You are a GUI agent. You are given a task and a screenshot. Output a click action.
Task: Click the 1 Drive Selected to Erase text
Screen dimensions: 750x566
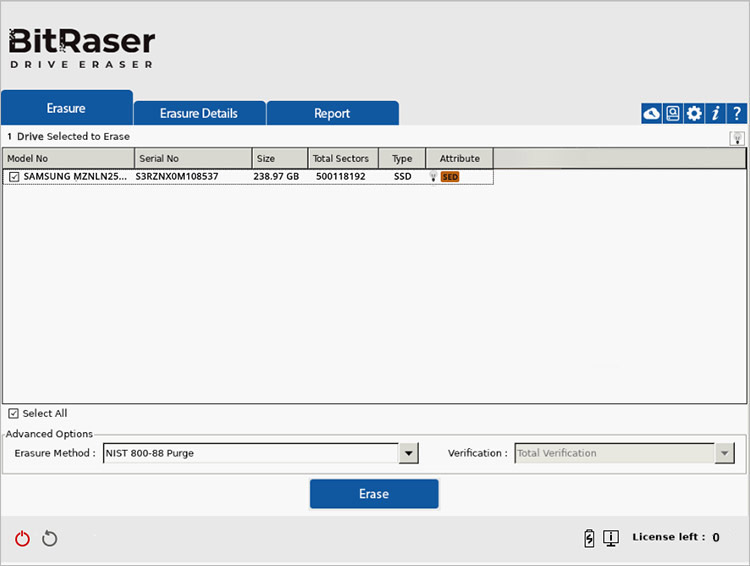pyautogui.click(x=68, y=136)
